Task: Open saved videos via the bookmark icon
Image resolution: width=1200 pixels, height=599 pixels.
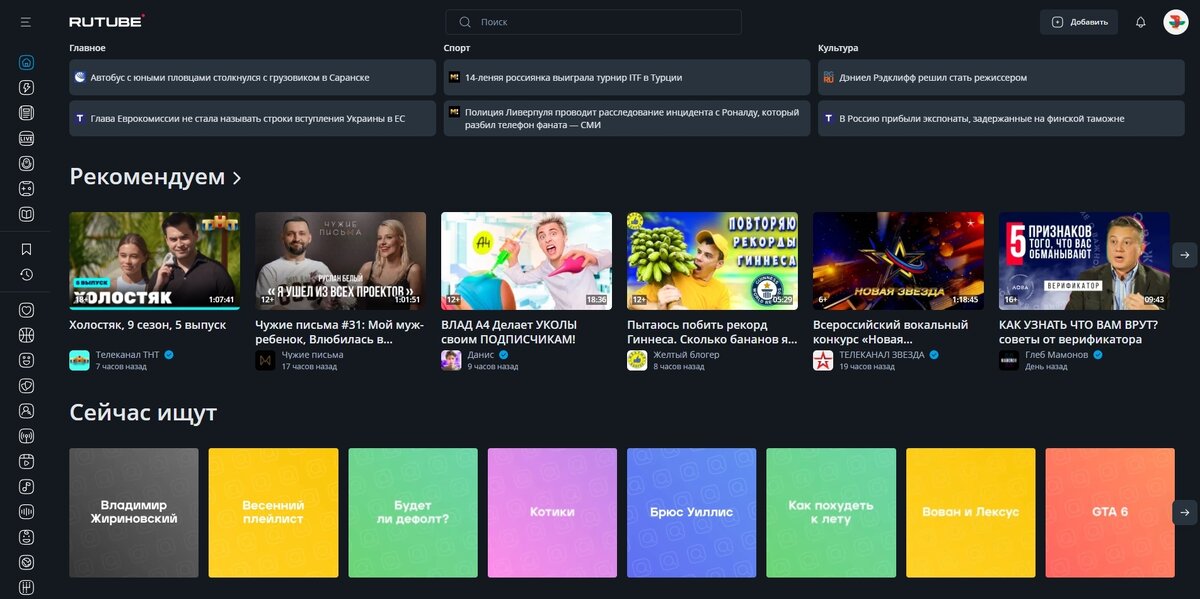Action: point(26,249)
